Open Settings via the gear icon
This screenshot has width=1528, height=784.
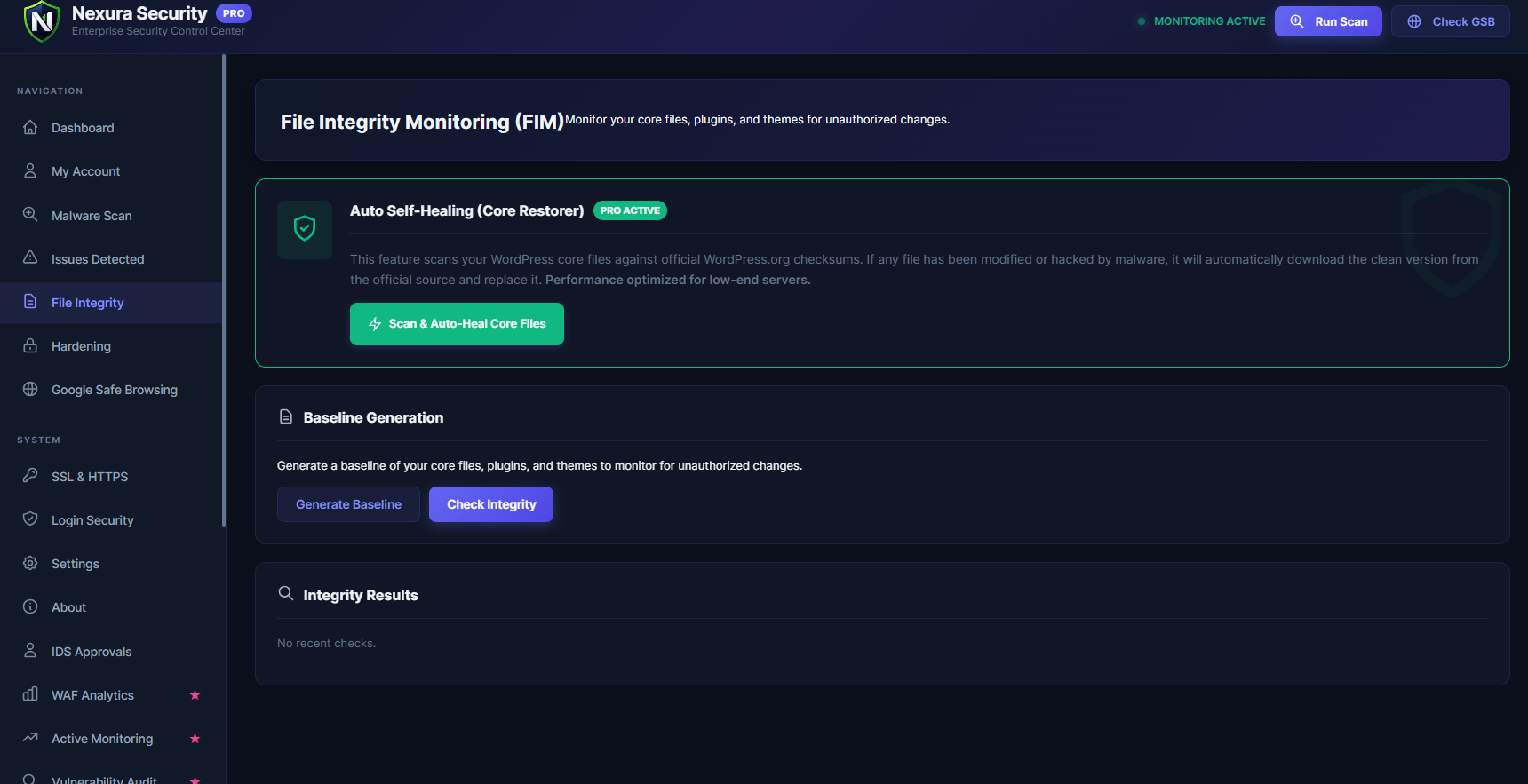point(30,563)
